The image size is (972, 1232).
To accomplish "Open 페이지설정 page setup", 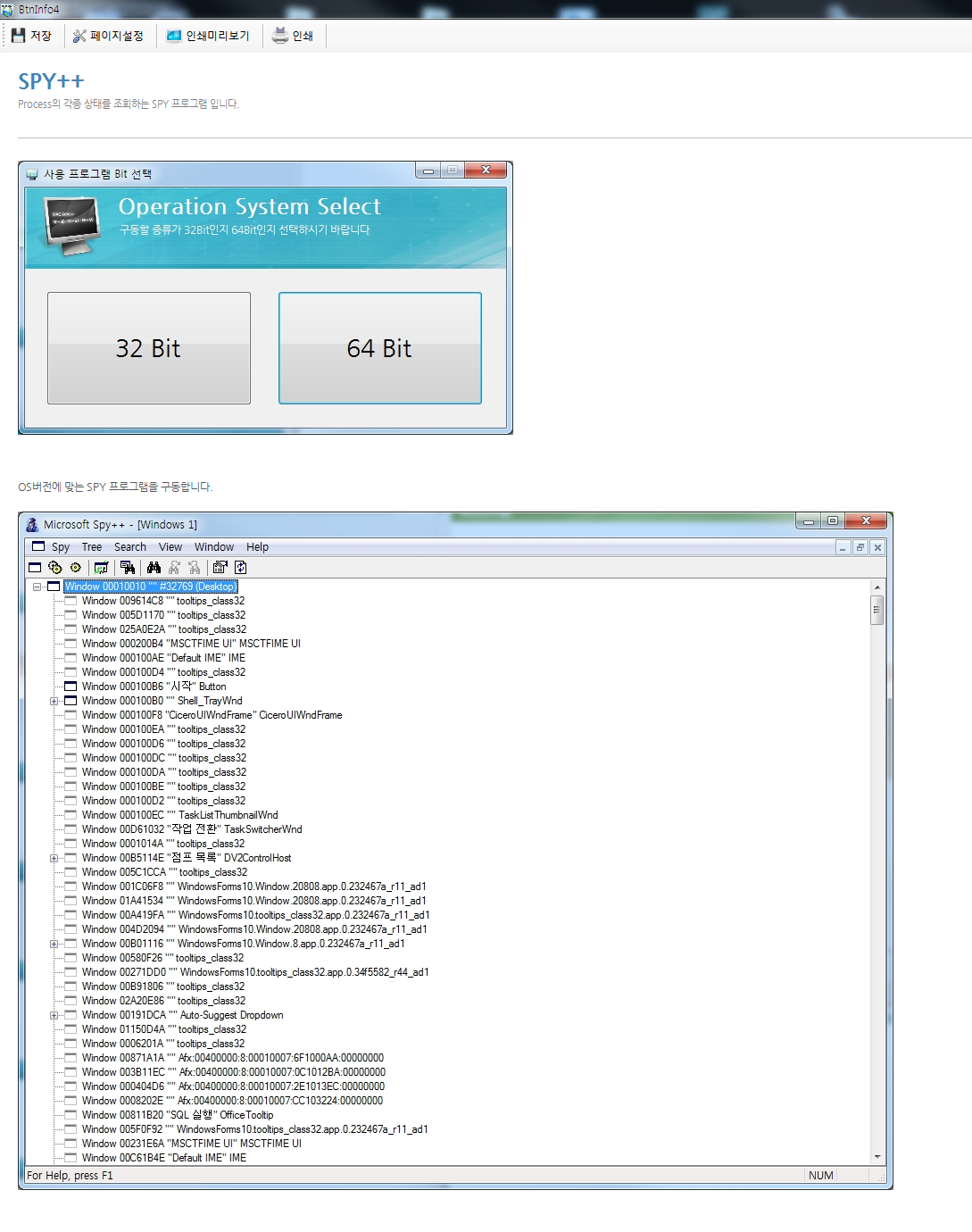I will coord(108,36).
